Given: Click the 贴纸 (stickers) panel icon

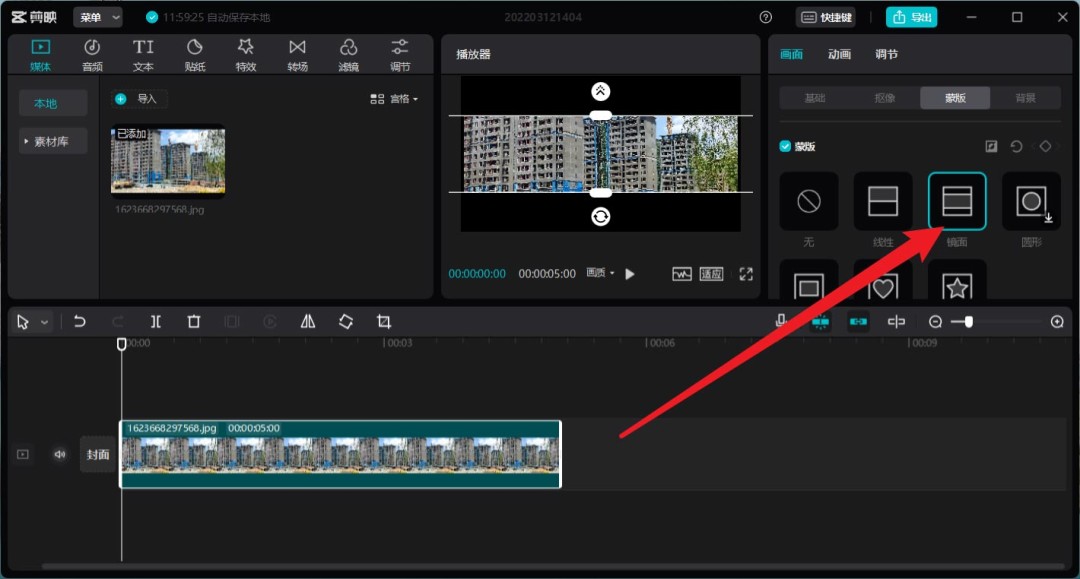Looking at the screenshot, I should tap(194, 52).
